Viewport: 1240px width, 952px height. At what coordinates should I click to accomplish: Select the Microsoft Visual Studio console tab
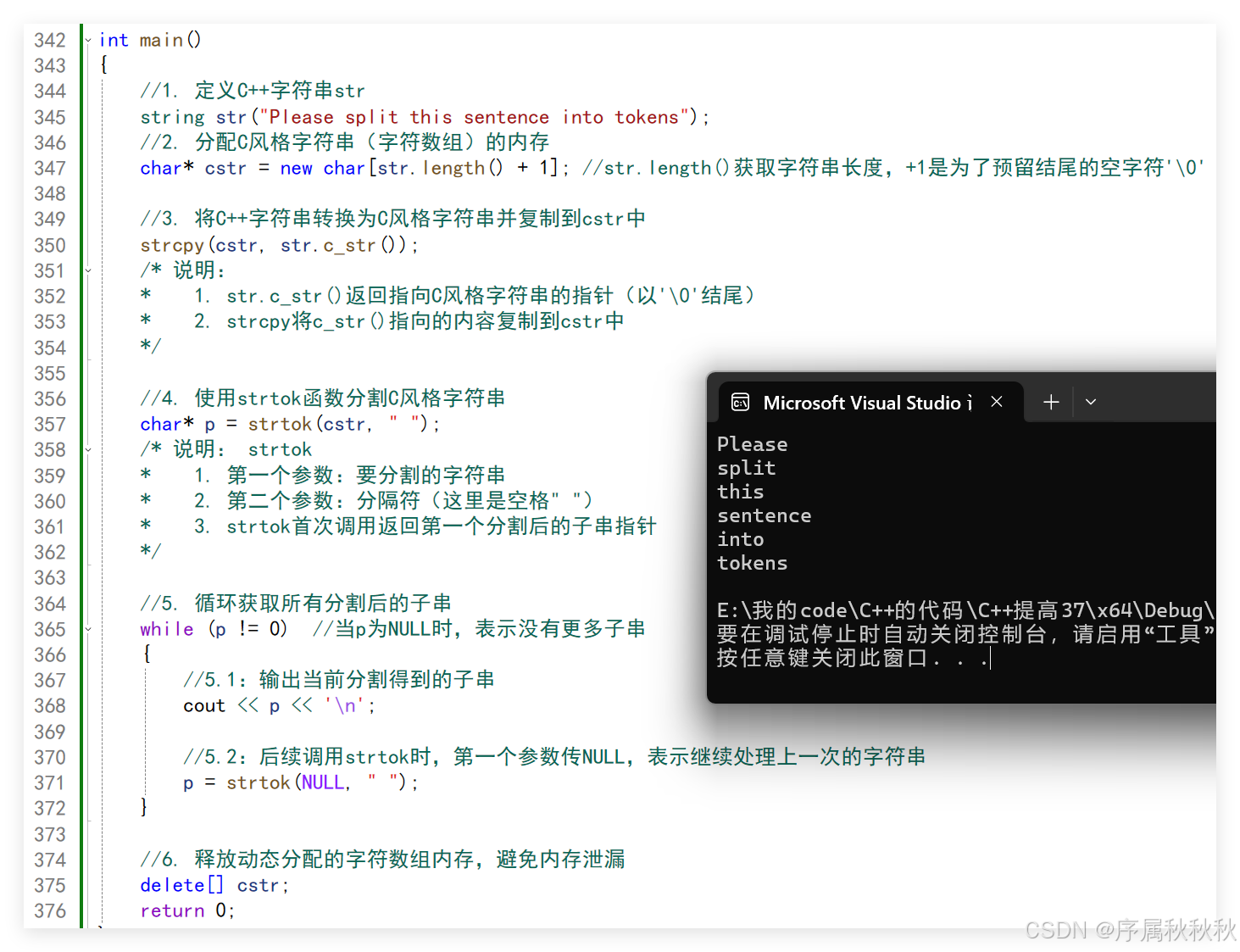870,402
